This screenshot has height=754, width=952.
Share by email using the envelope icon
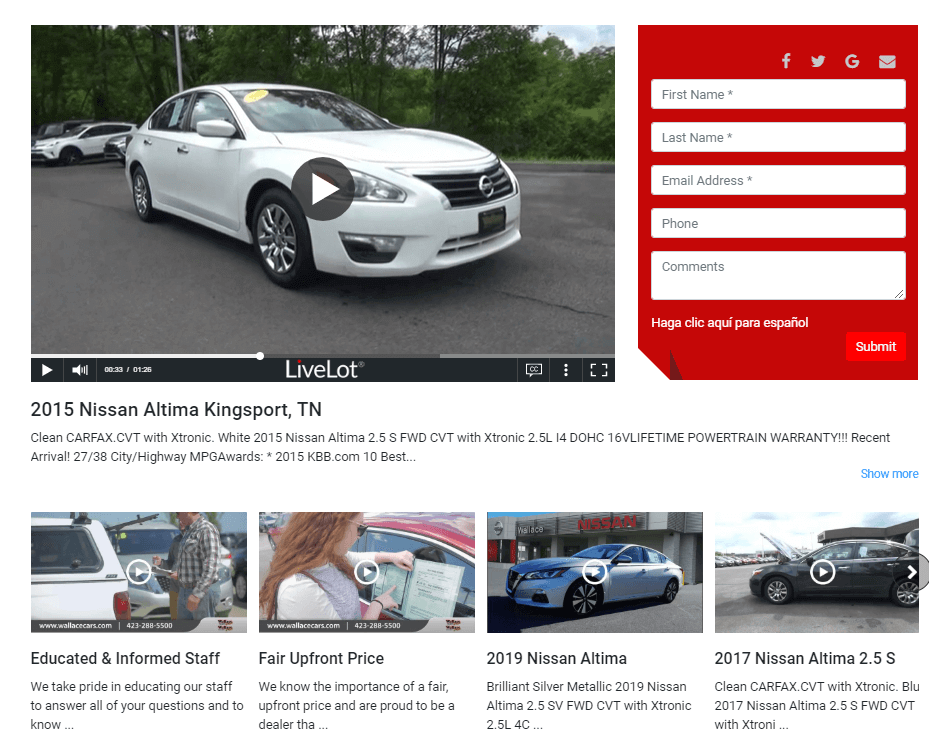click(x=887, y=61)
